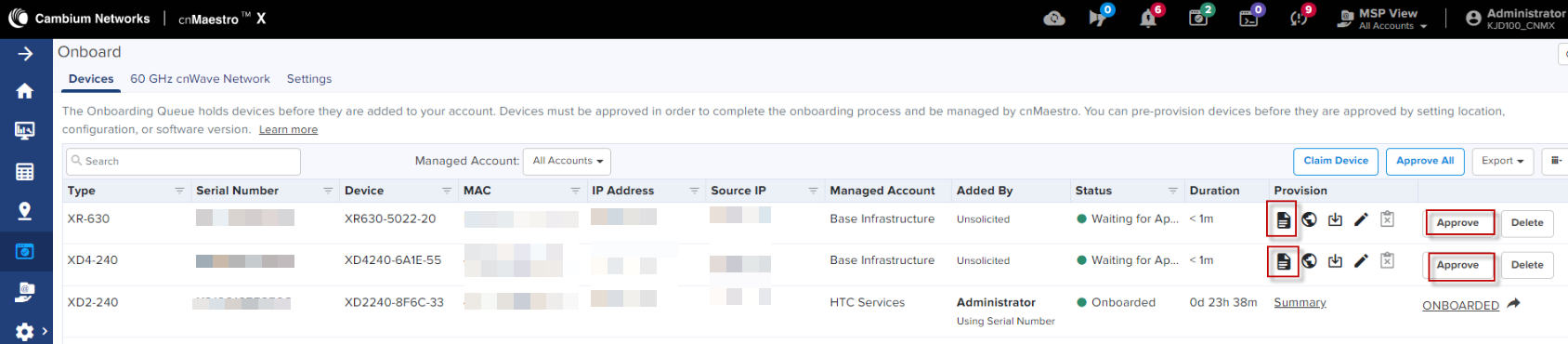Select device name XD4240-6A1E-55
The image size is (1568, 344).
[x=393, y=260]
